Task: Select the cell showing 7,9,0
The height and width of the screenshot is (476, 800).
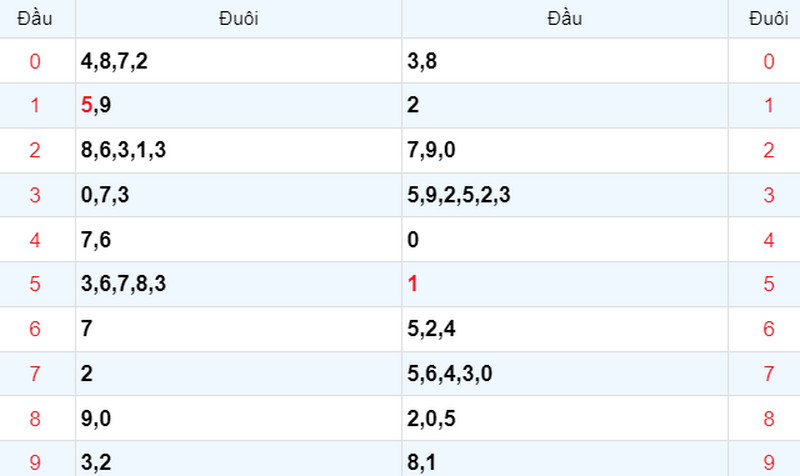Action: 565,150
